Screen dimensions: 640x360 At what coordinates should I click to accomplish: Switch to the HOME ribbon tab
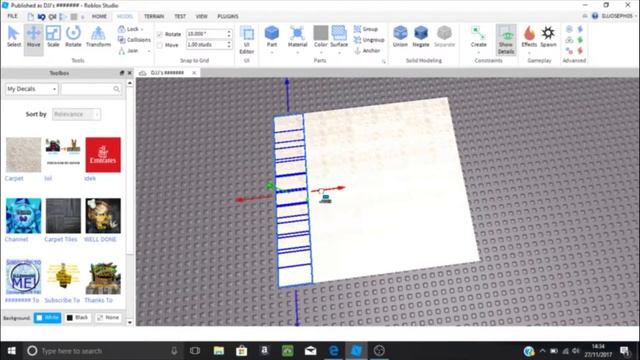pyautogui.click(x=99, y=16)
